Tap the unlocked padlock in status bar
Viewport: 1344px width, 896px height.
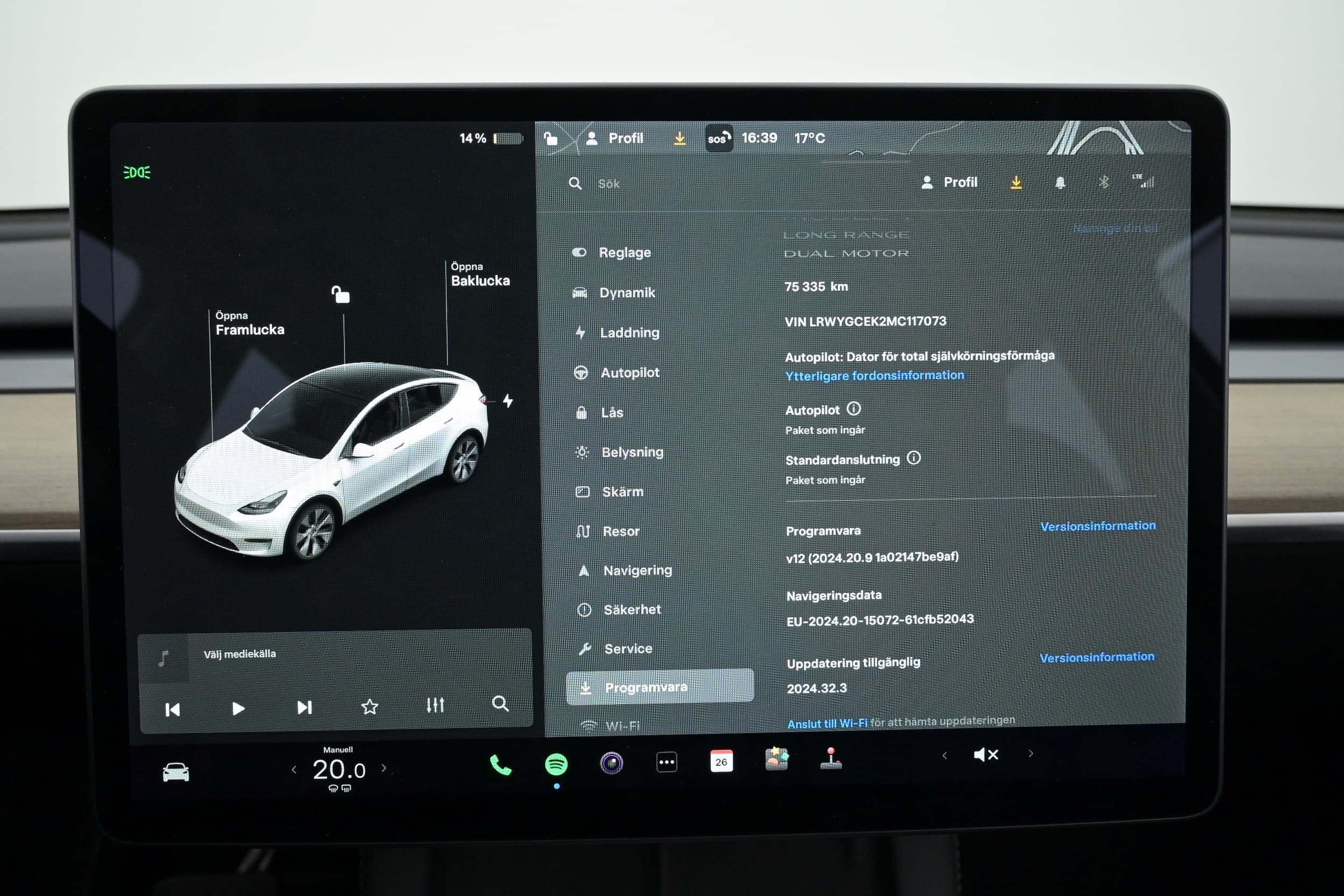[x=551, y=138]
